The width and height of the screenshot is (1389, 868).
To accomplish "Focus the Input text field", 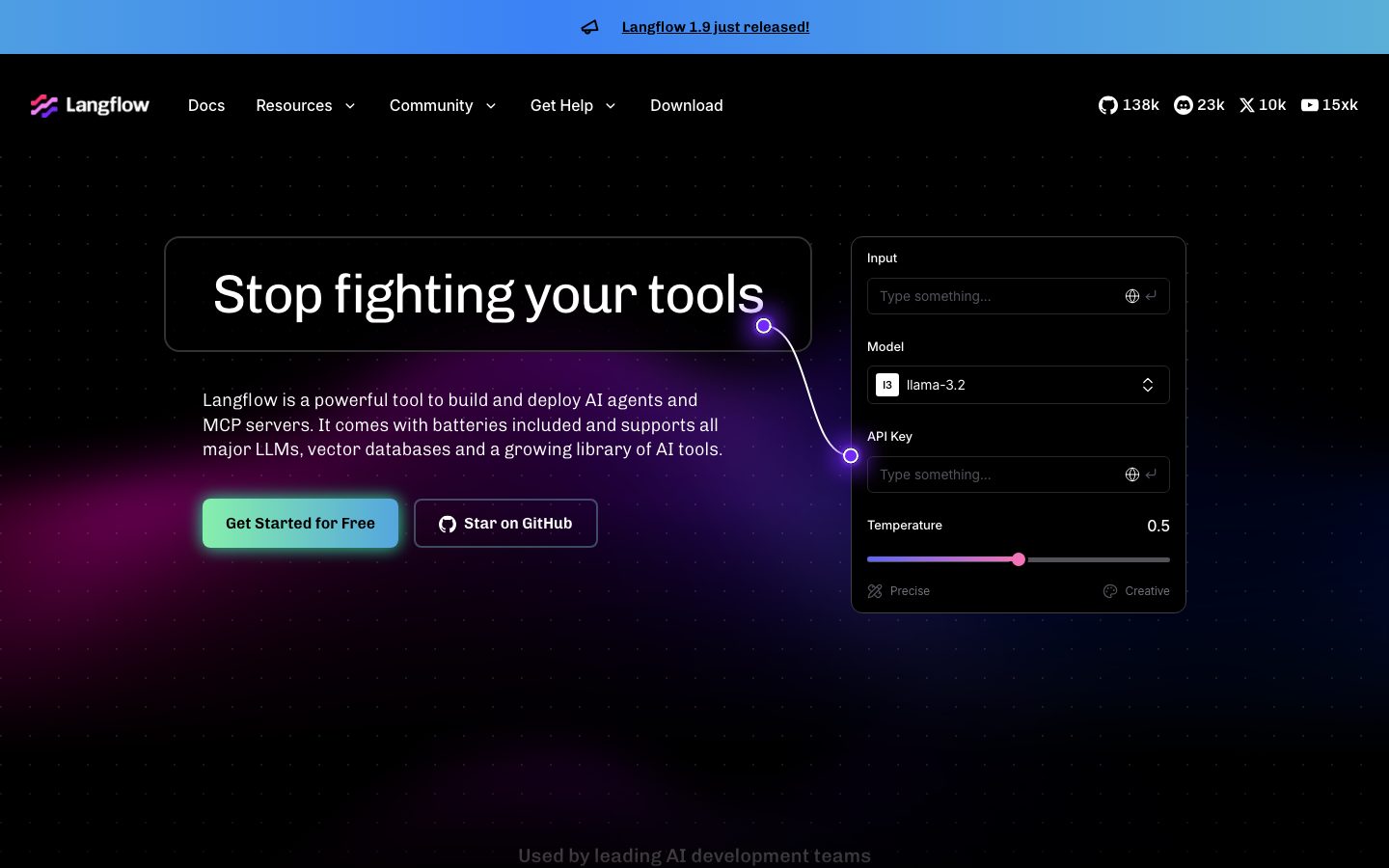I will tap(994, 296).
